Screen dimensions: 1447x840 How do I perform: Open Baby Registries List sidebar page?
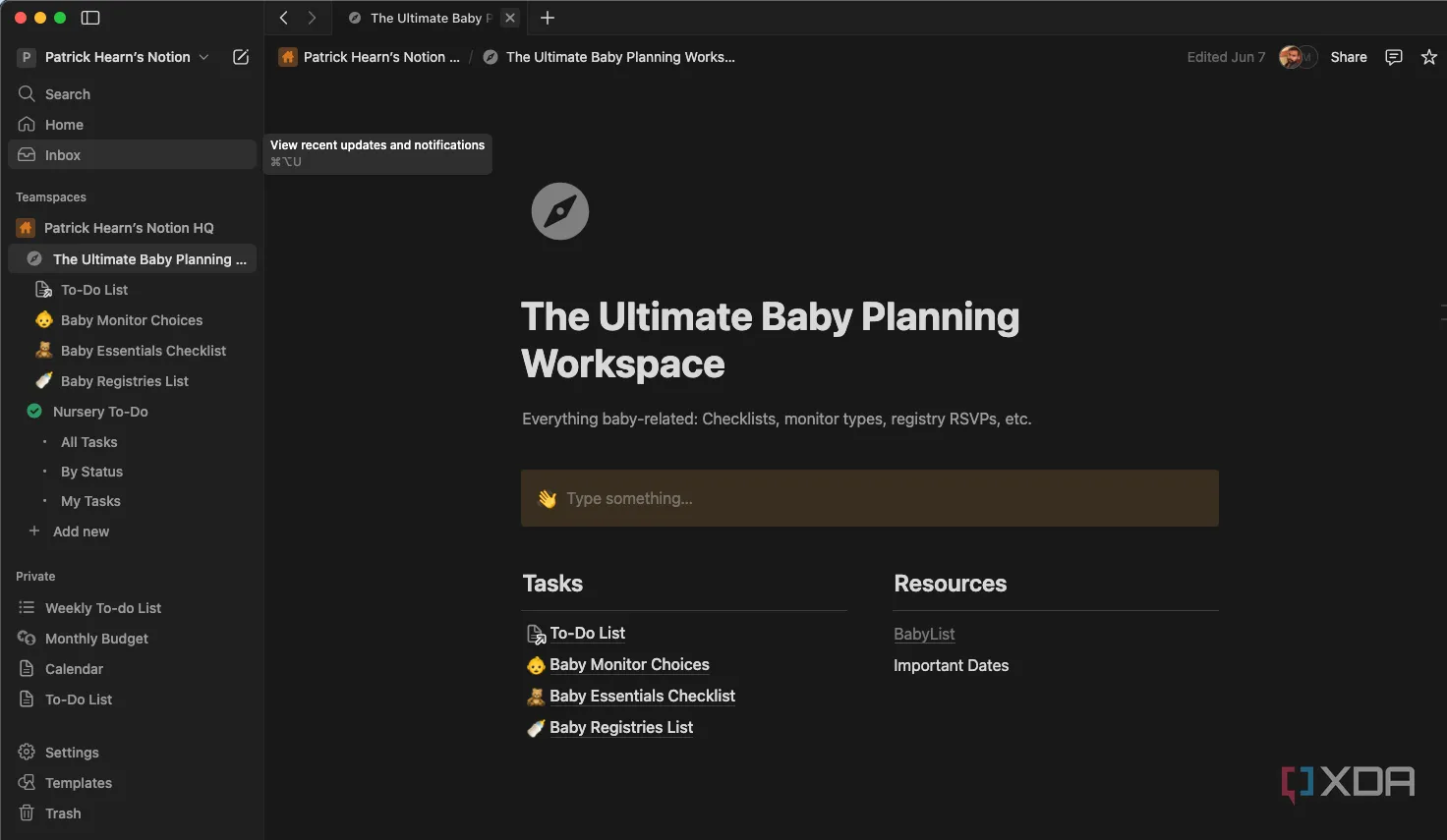[x=132, y=381]
